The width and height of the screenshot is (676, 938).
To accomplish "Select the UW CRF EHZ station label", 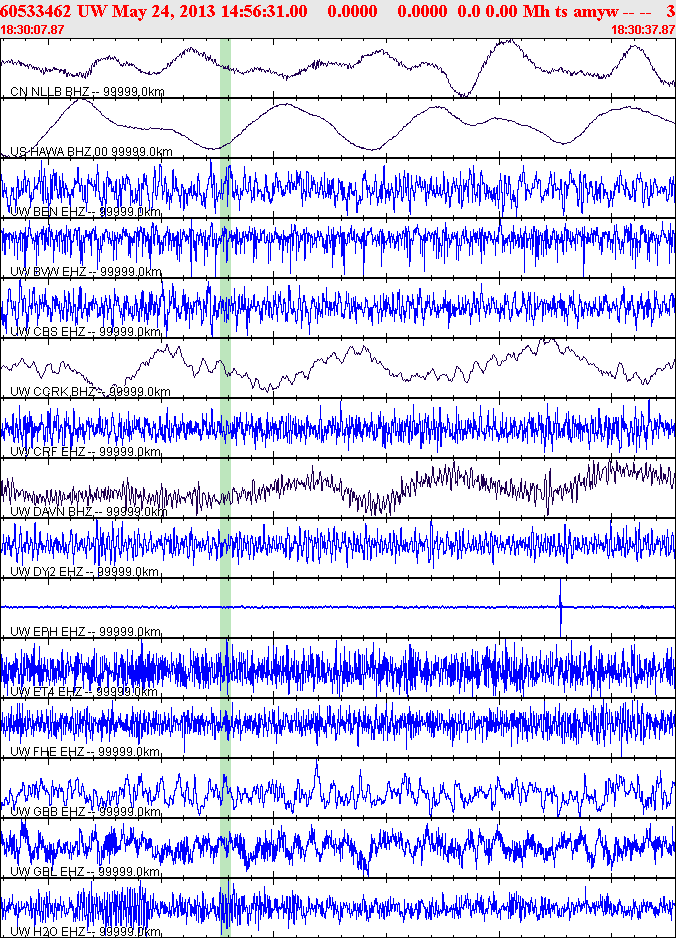I will coord(86,452).
